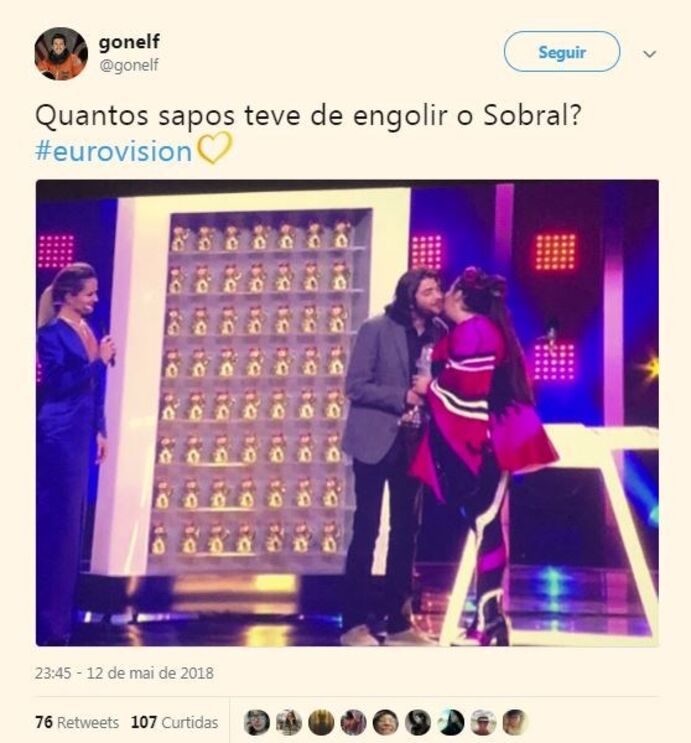Follow the user with Seguir button
This screenshot has height=743, width=691.
pos(562,52)
